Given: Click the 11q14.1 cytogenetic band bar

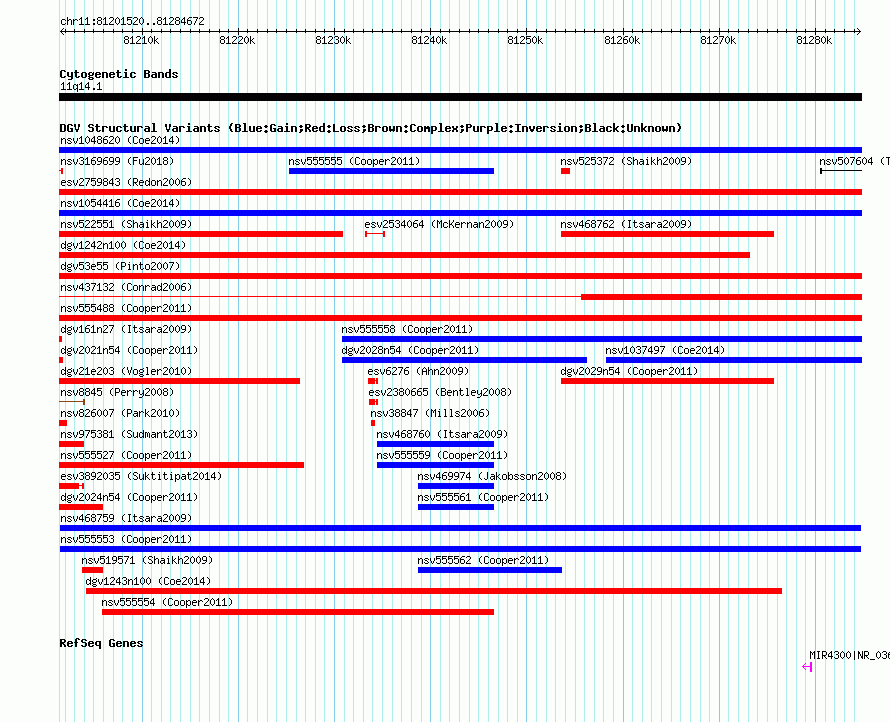Looking at the screenshot, I should tap(460, 97).
